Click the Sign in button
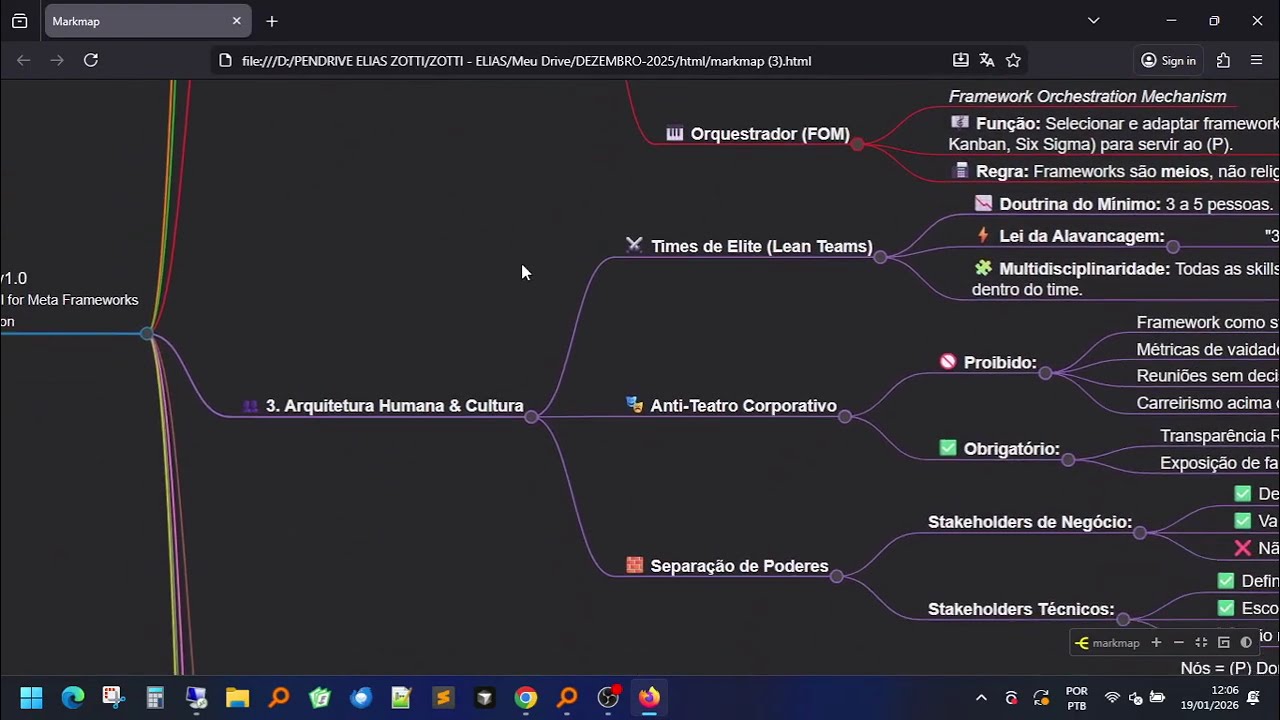 (1168, 61)
